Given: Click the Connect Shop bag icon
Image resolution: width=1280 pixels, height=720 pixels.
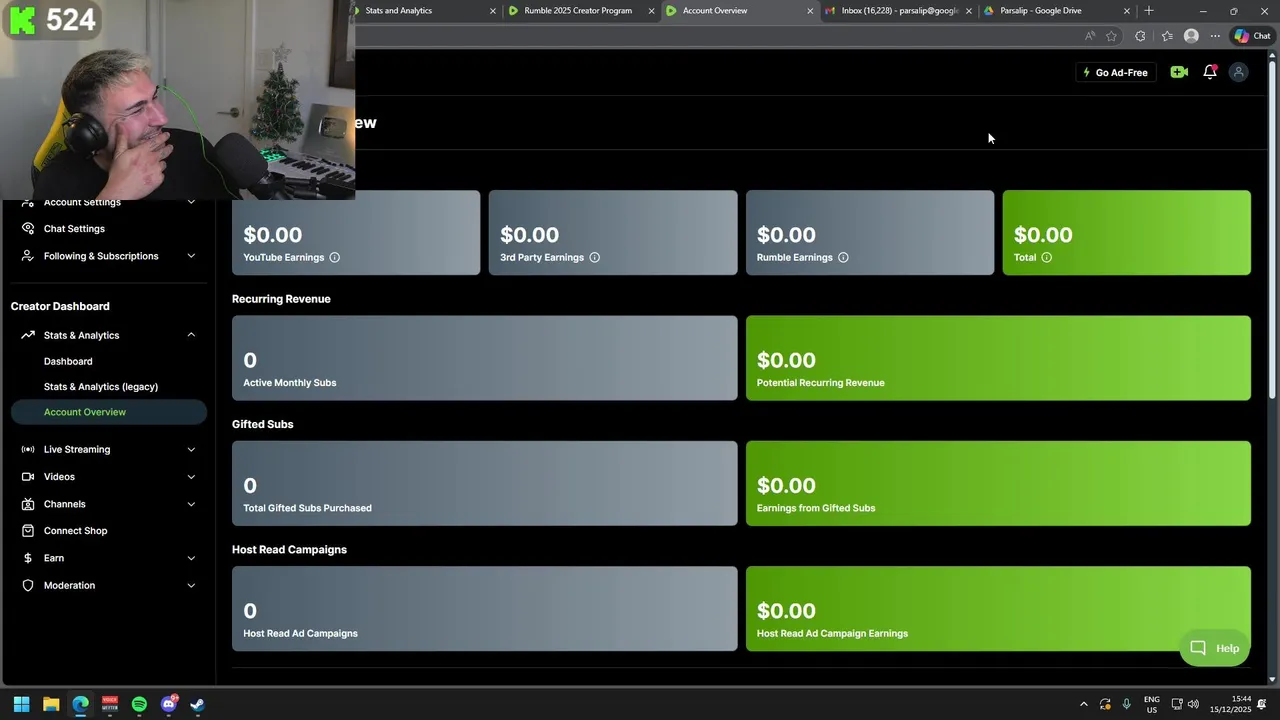Looking at the screenshot, I should [28, 531].
